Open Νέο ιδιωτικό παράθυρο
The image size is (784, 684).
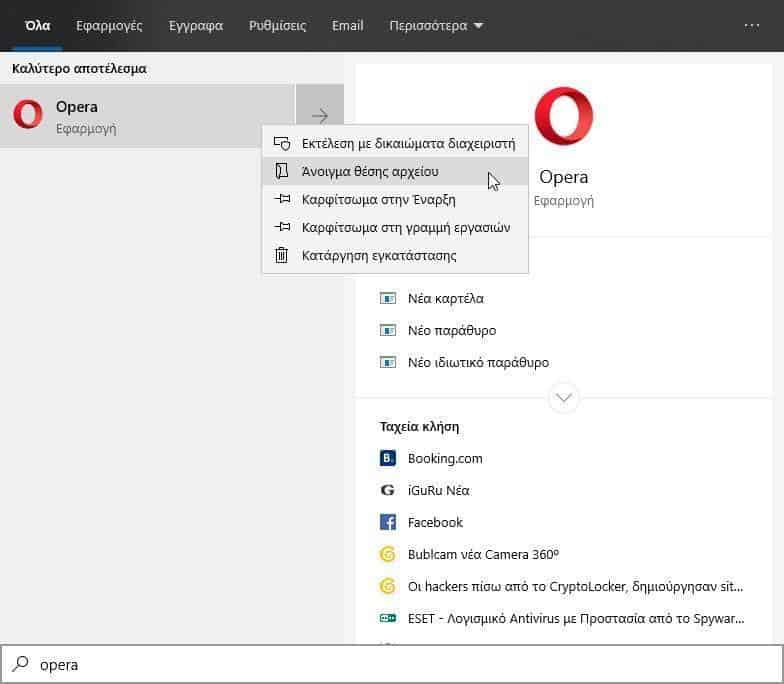coord(478,362)
